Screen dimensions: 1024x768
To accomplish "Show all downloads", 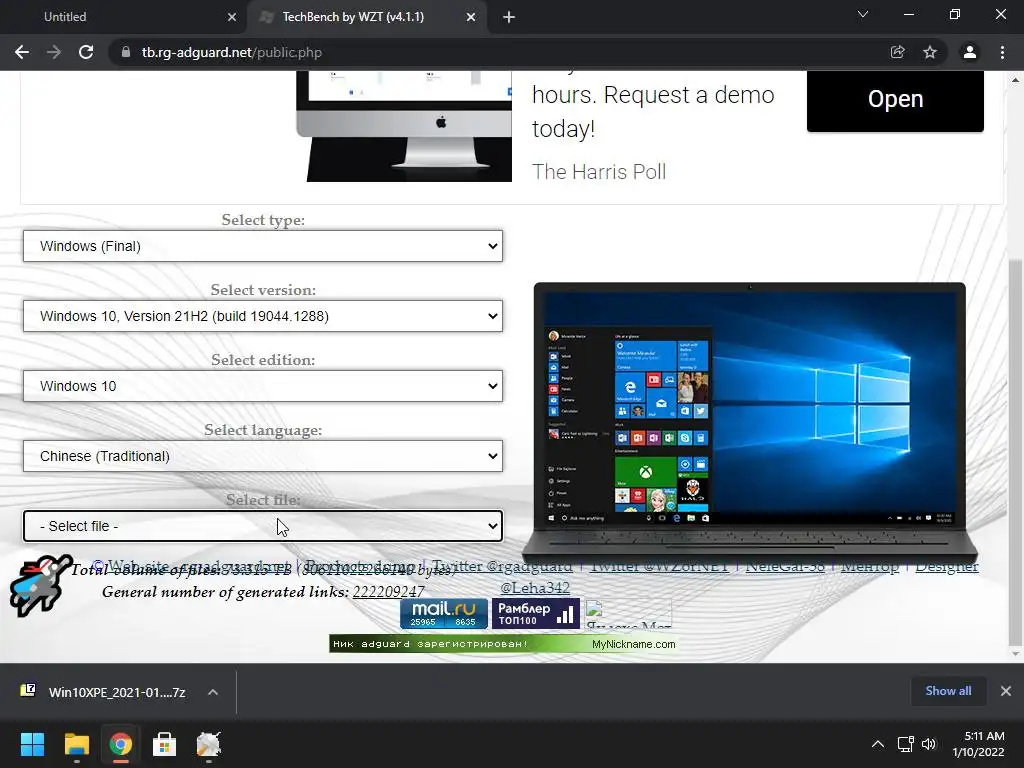I will tap(948, 691).
